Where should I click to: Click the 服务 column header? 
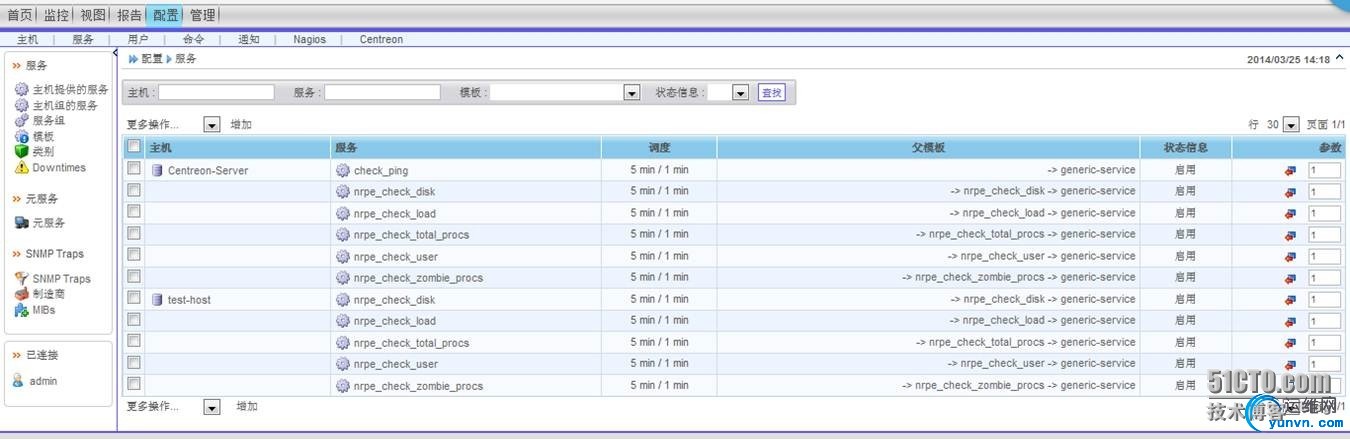[346, 148]
